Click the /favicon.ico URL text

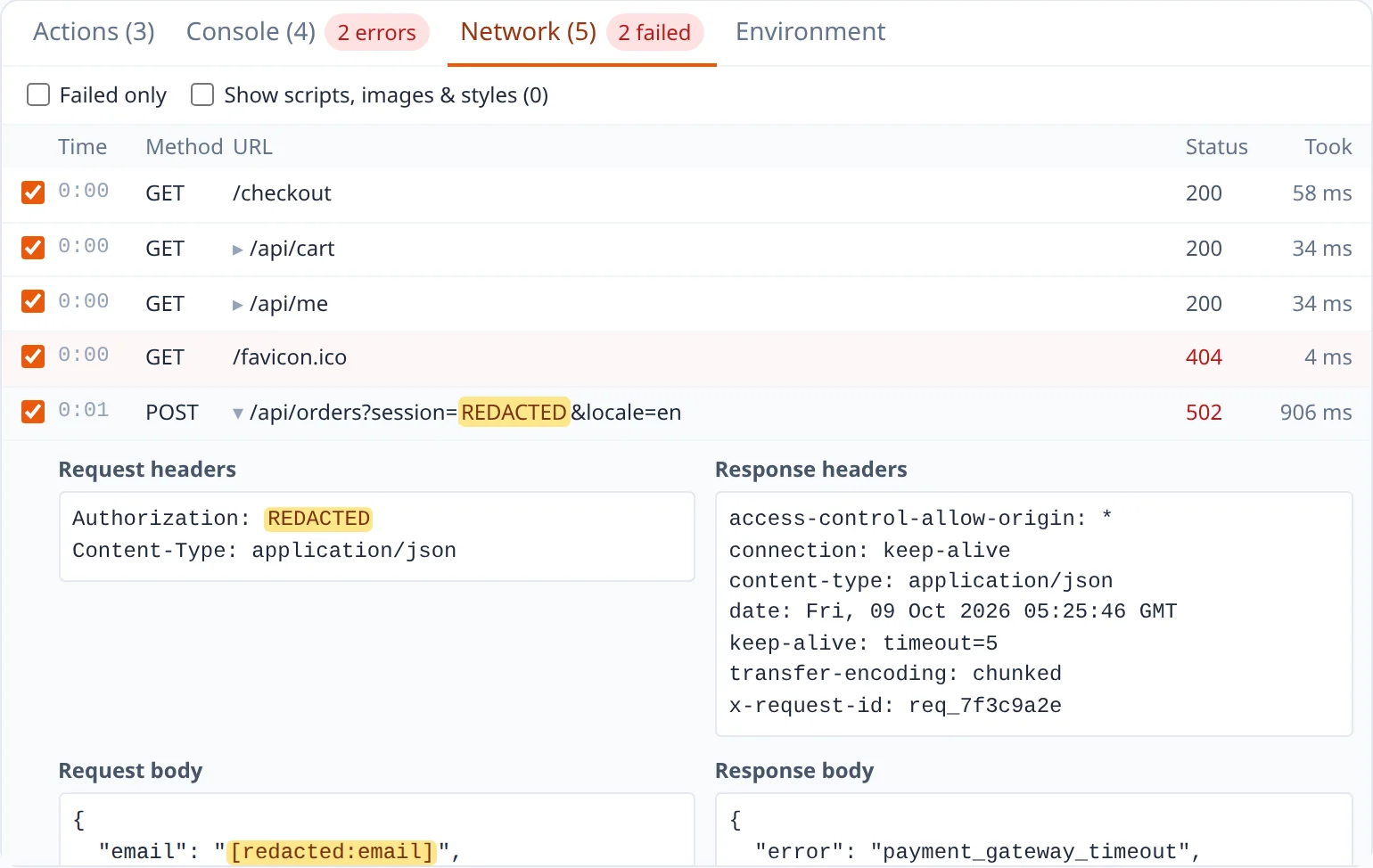[290, 357]
